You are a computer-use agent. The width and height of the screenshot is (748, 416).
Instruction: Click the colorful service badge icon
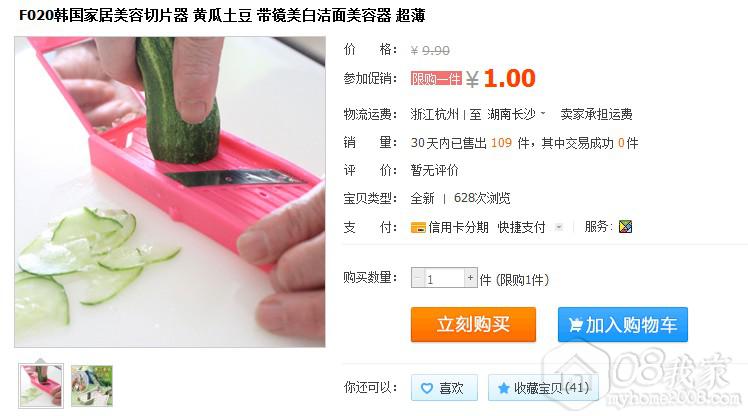click(625, 227)
